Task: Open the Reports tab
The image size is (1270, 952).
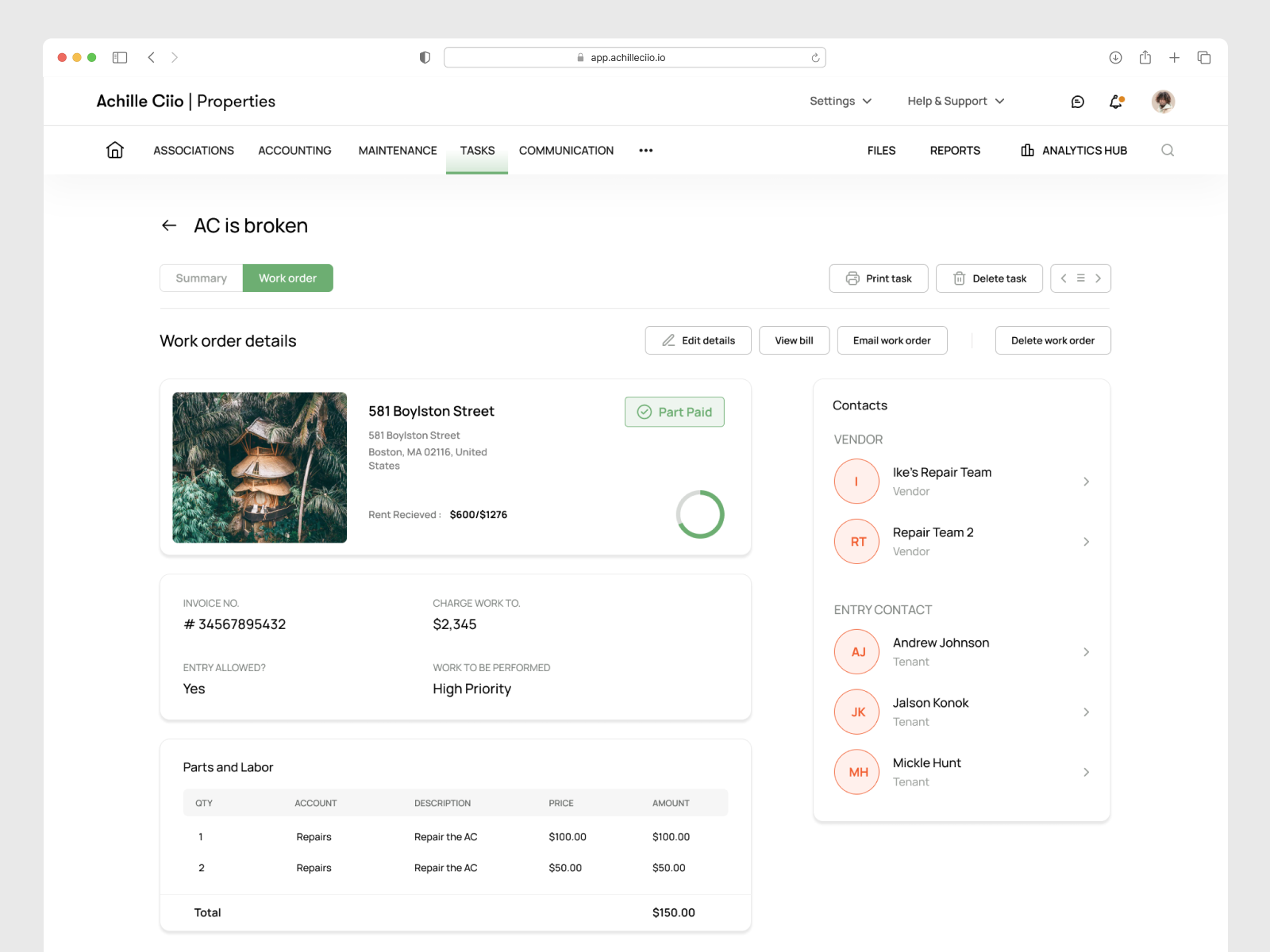Action: point(955,150)
